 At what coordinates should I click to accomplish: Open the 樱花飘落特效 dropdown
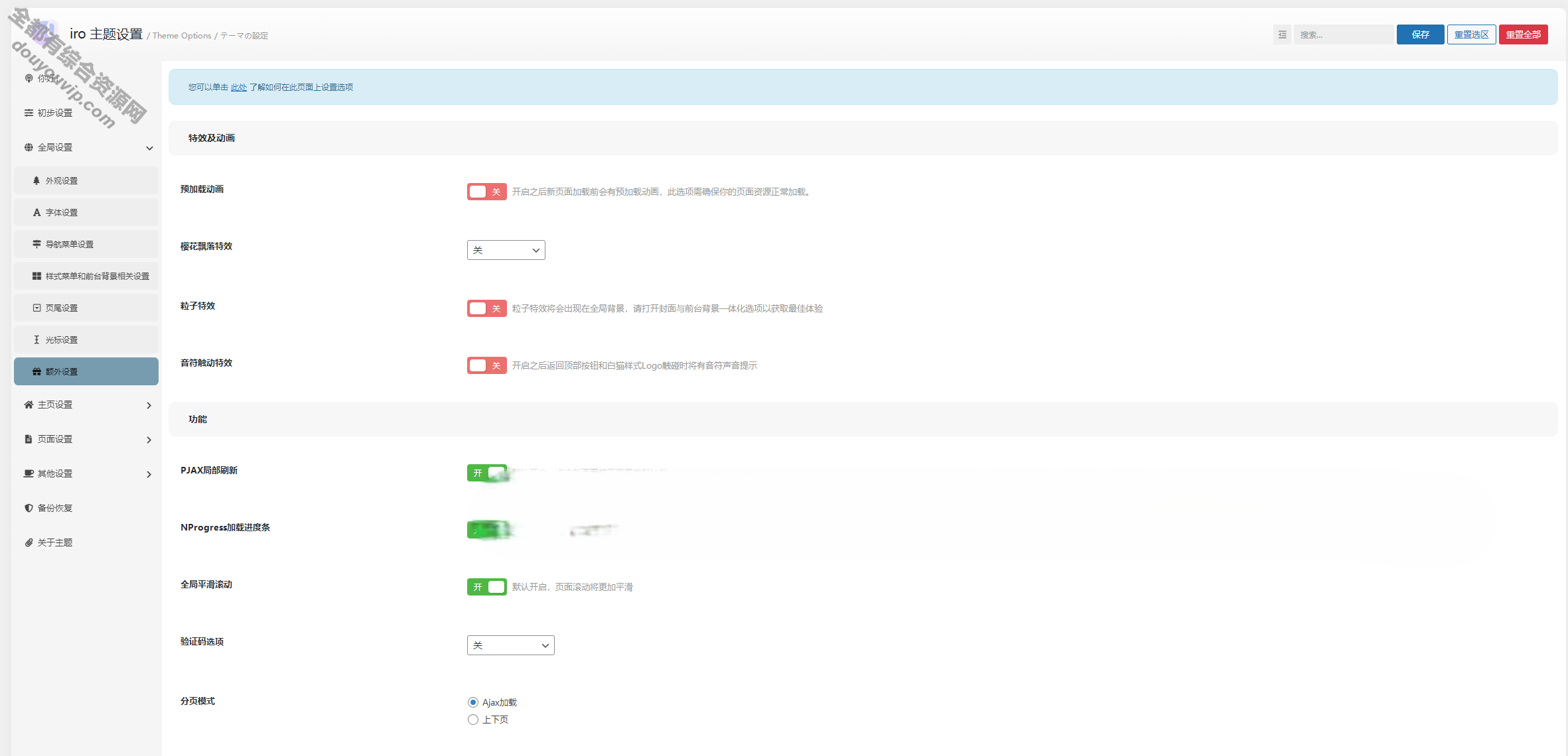pos(506,250)
